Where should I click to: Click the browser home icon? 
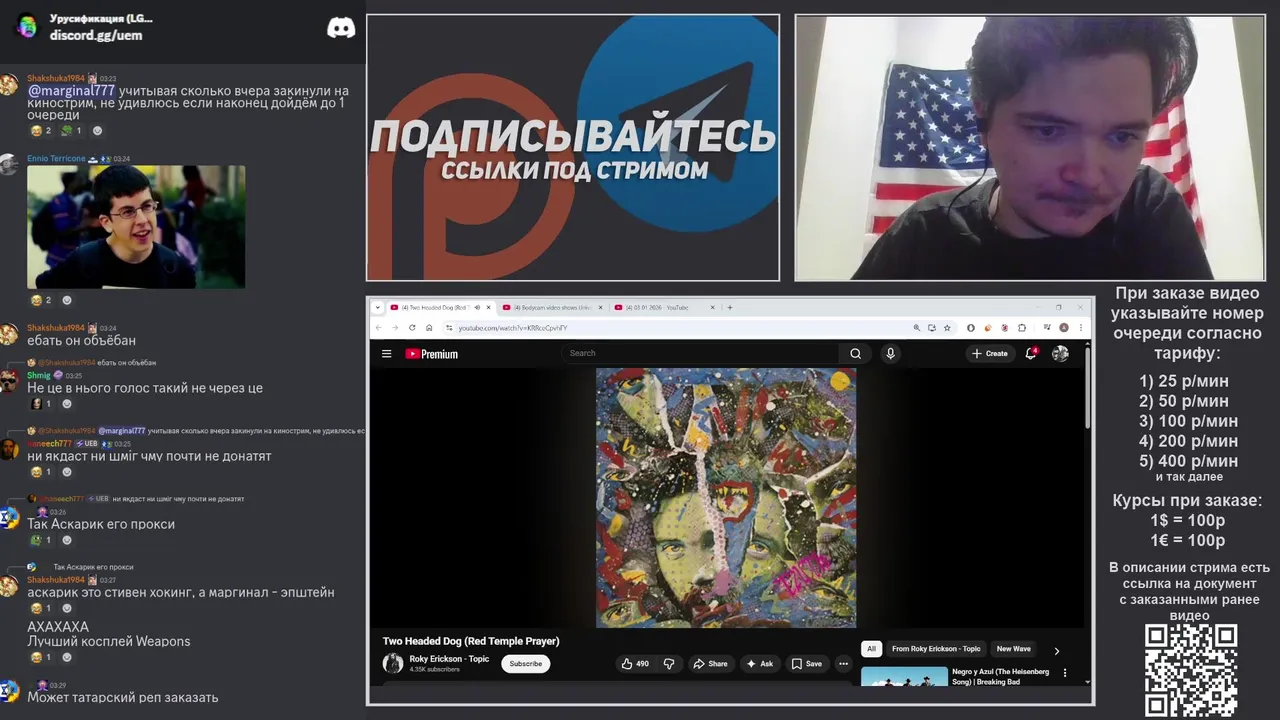pos(429,327)
